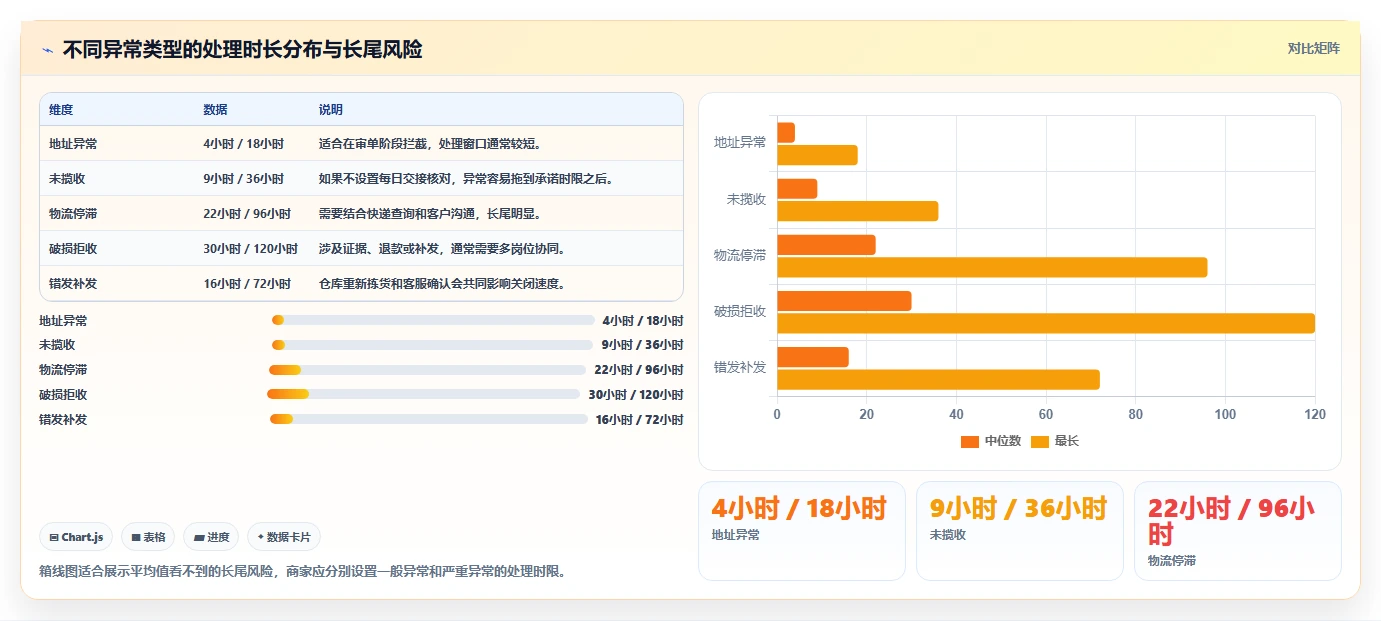Click the description 适合在审单阶段拦截
This screenshot has width=1381, height=621.
pyautogui.click(x=430, y=144)
